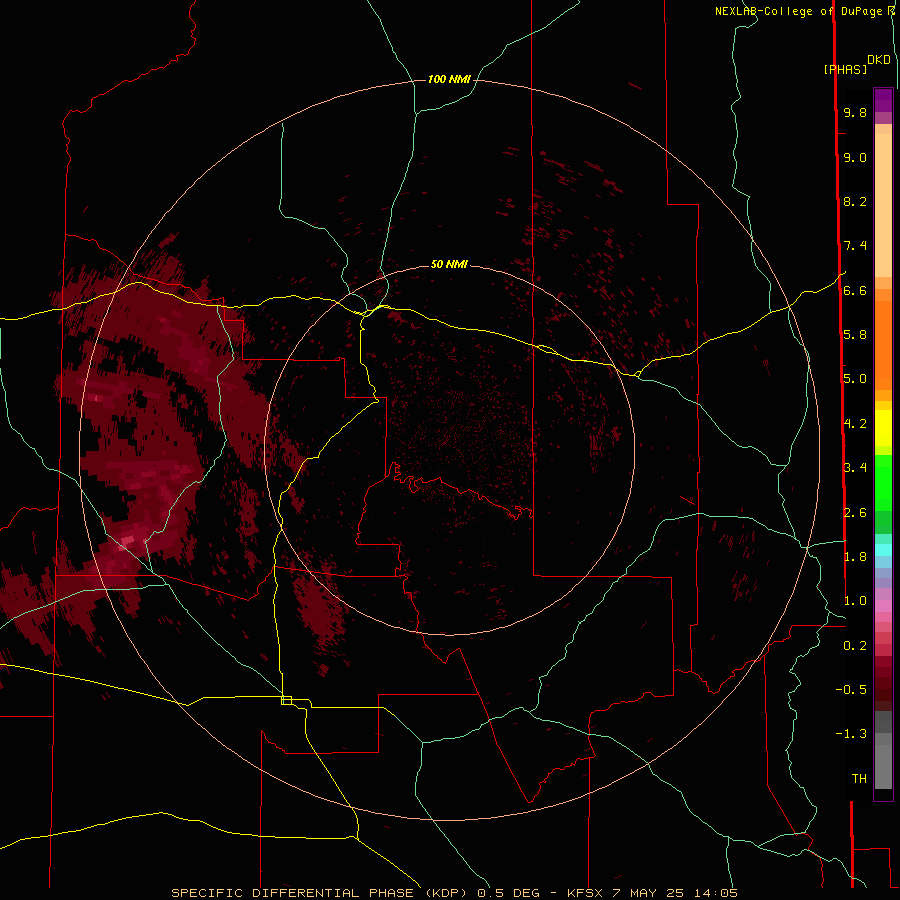Screen dimensions: 900x900
Task: Click the gray bottom segment of the color bar
Action: click(883, 766)
